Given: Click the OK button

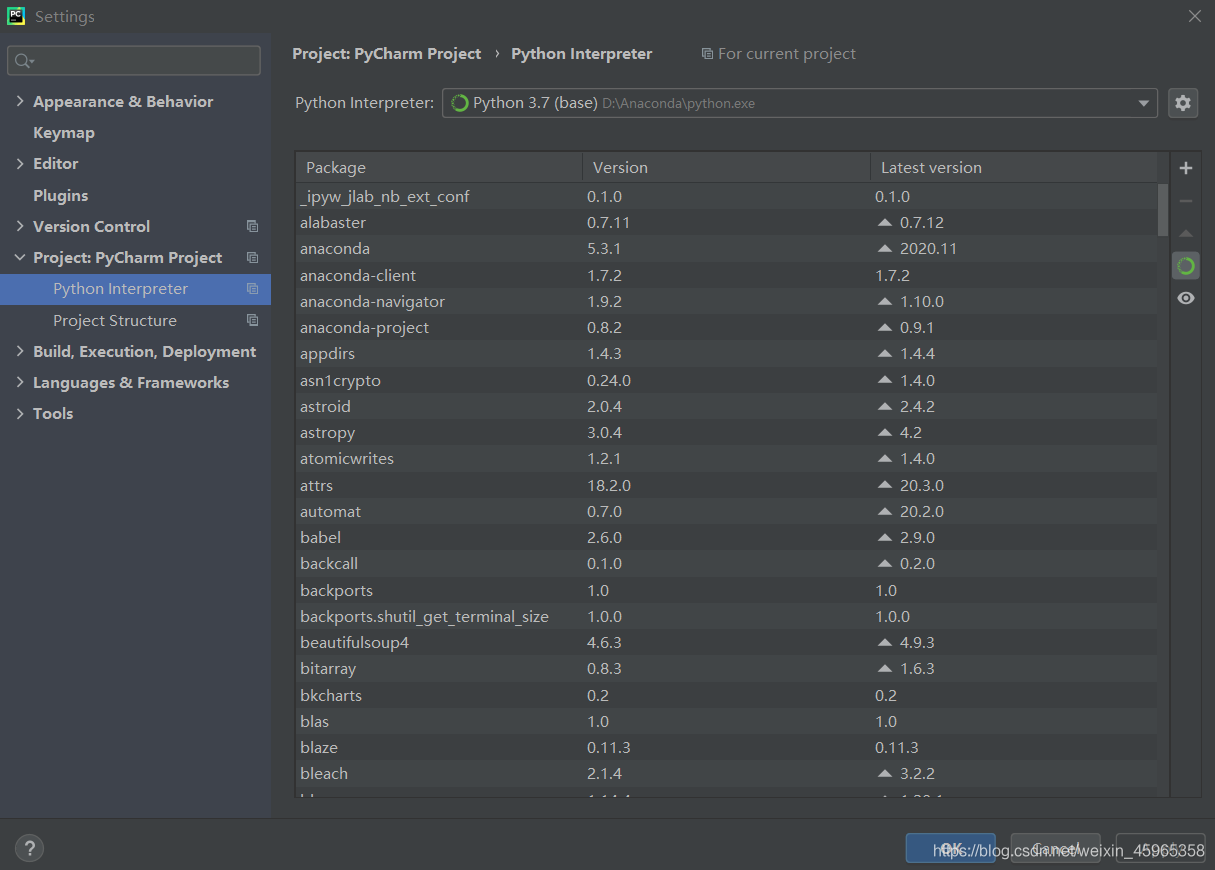Looking at the screenshot, I should pyautogui.click(x=950, y=848).
